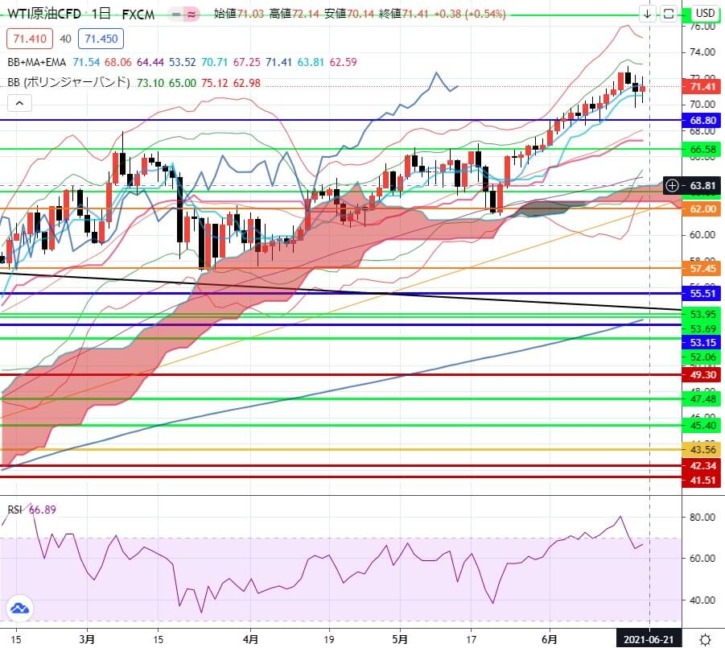The height and width of the screenshot is (648, 725).
Task: Click the down arrow pane icon
Action: pos(647,14)
